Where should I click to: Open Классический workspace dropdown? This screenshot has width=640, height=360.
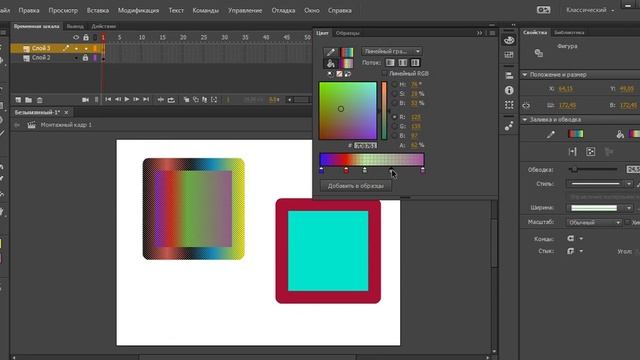click(x=590, y=10)
